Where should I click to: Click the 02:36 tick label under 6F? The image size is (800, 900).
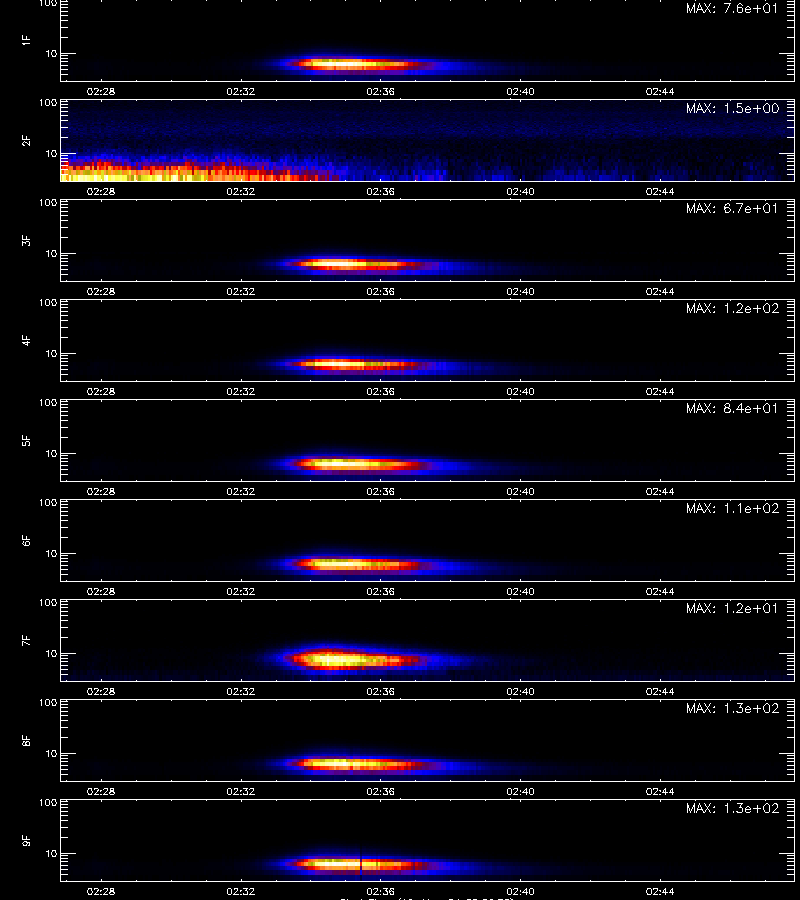[380, 591]
